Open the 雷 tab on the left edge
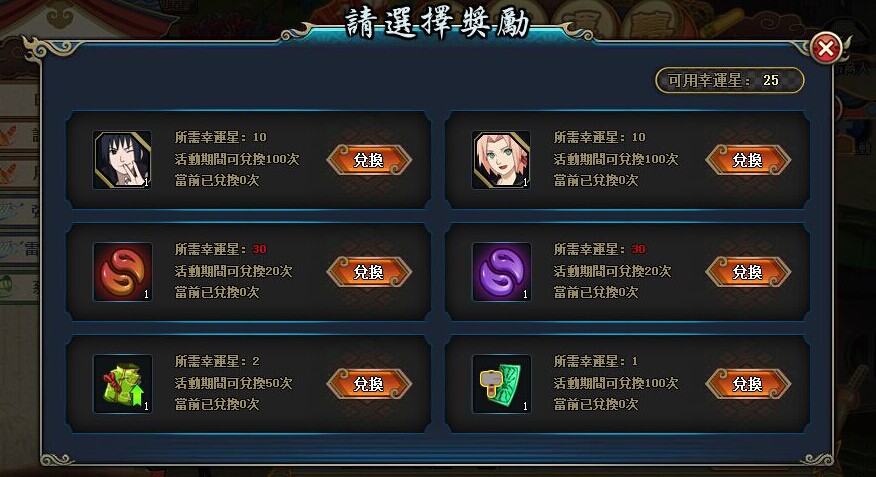This screenshot has height=477, width=876. [20, 247]
